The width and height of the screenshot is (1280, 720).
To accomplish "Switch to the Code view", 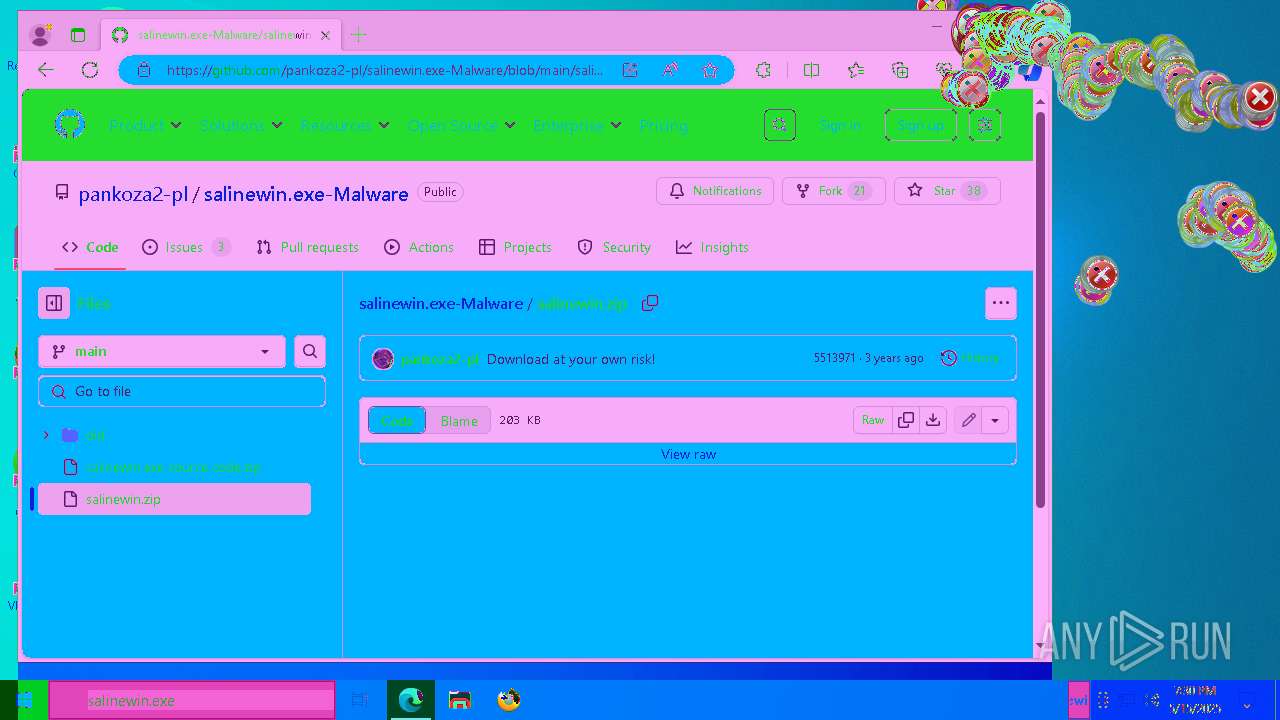I will pyautogui.click(x=397, y=421).
